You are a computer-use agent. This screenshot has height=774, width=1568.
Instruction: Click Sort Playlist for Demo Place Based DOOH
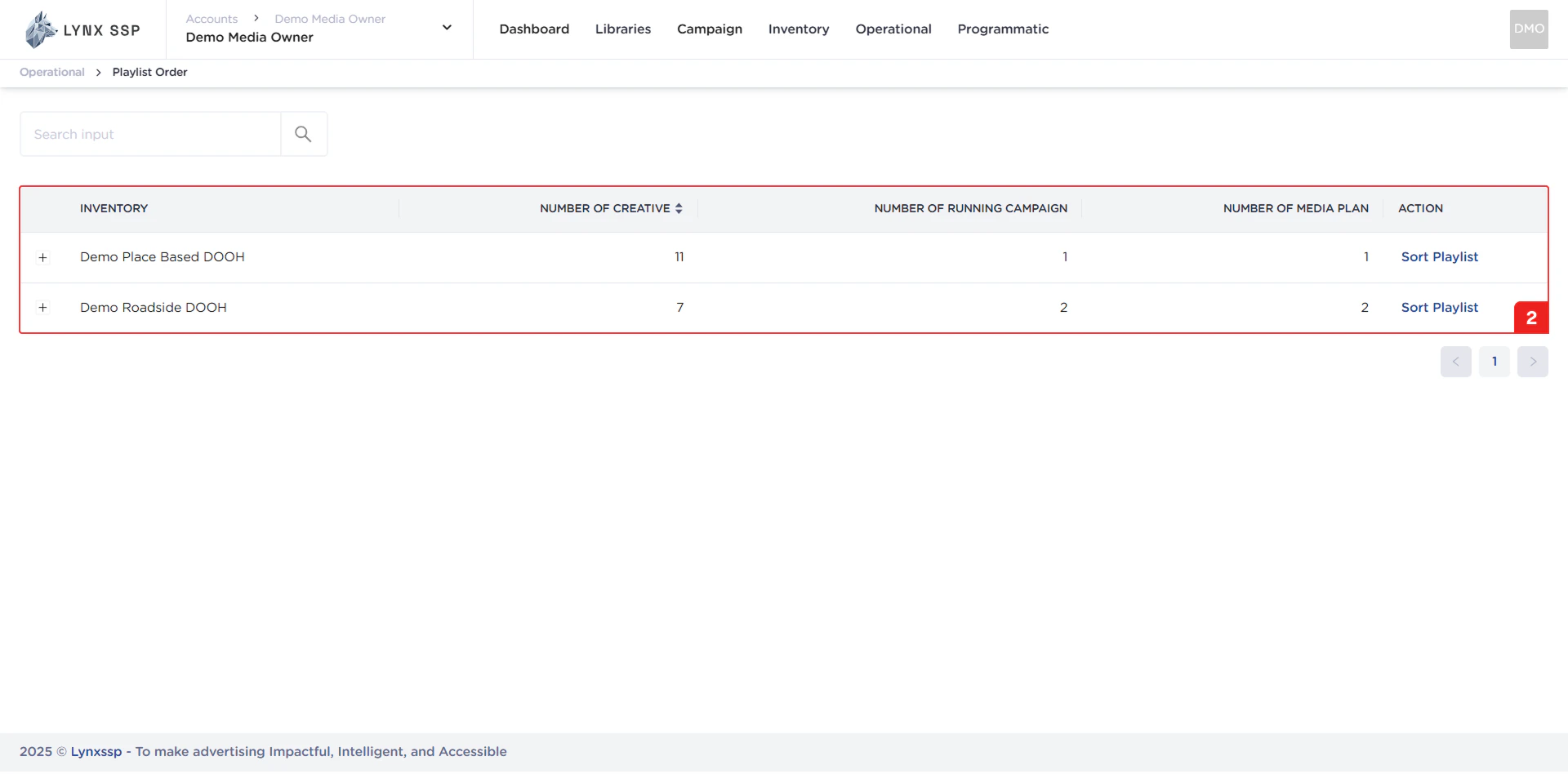click(x=1440, y=257)
